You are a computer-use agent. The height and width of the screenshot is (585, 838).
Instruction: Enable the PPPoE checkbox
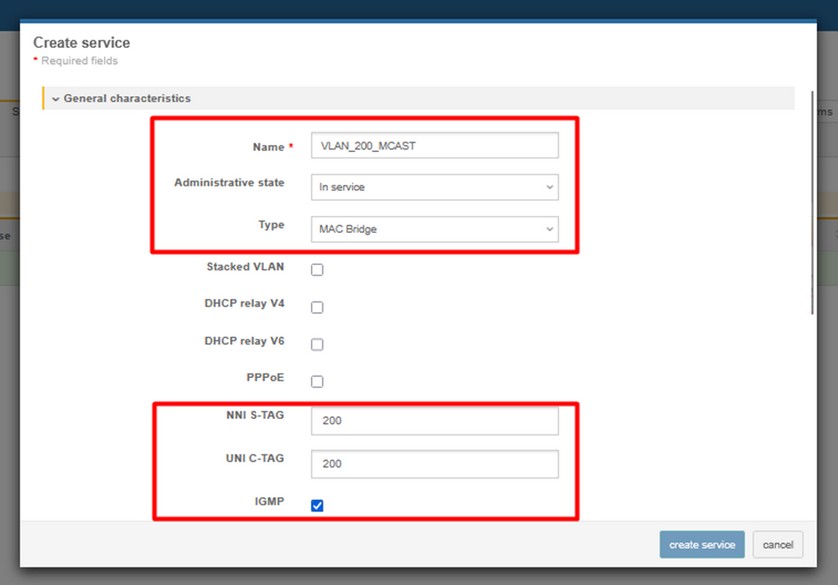(317, 381)
